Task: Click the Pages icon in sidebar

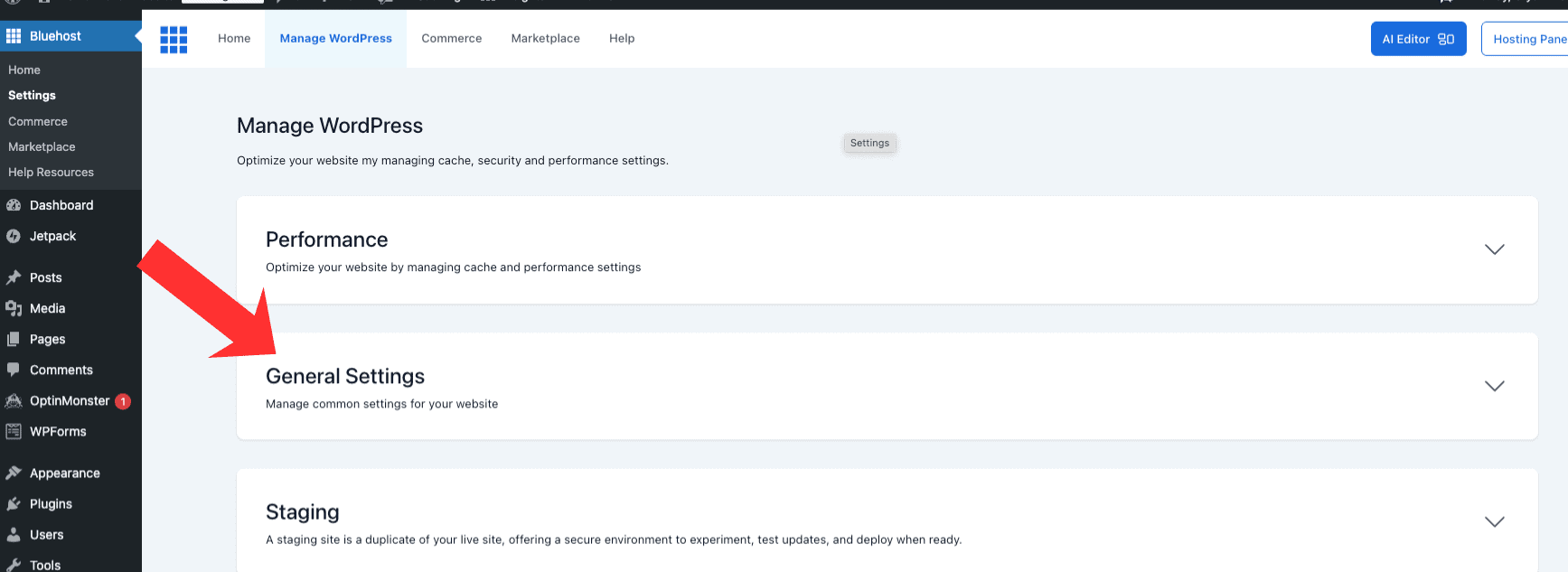Action: pyautogui.click(x=14, y=339)
